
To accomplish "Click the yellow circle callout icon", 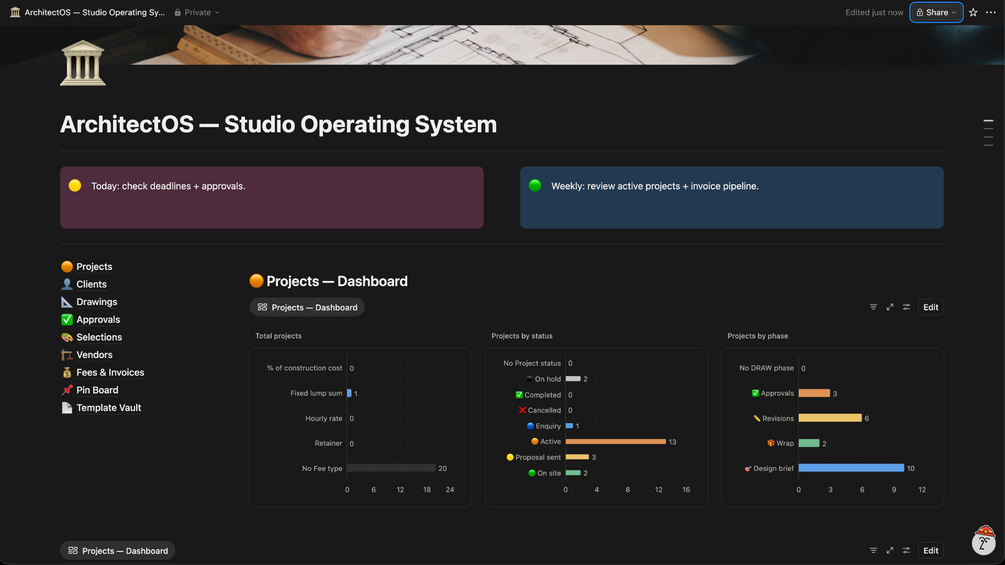I will pos(75,186).
